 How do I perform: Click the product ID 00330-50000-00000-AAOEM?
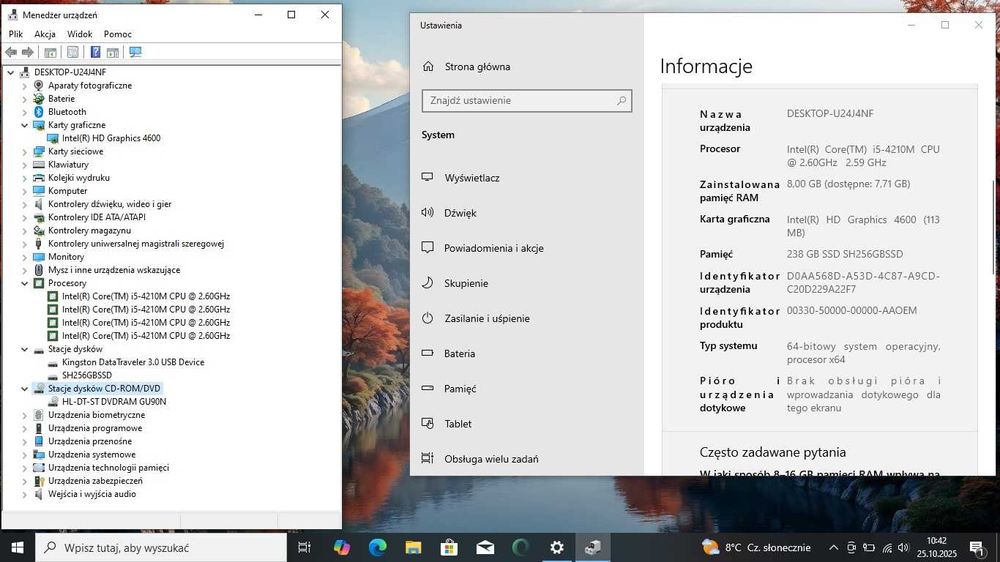pos(851,311)
